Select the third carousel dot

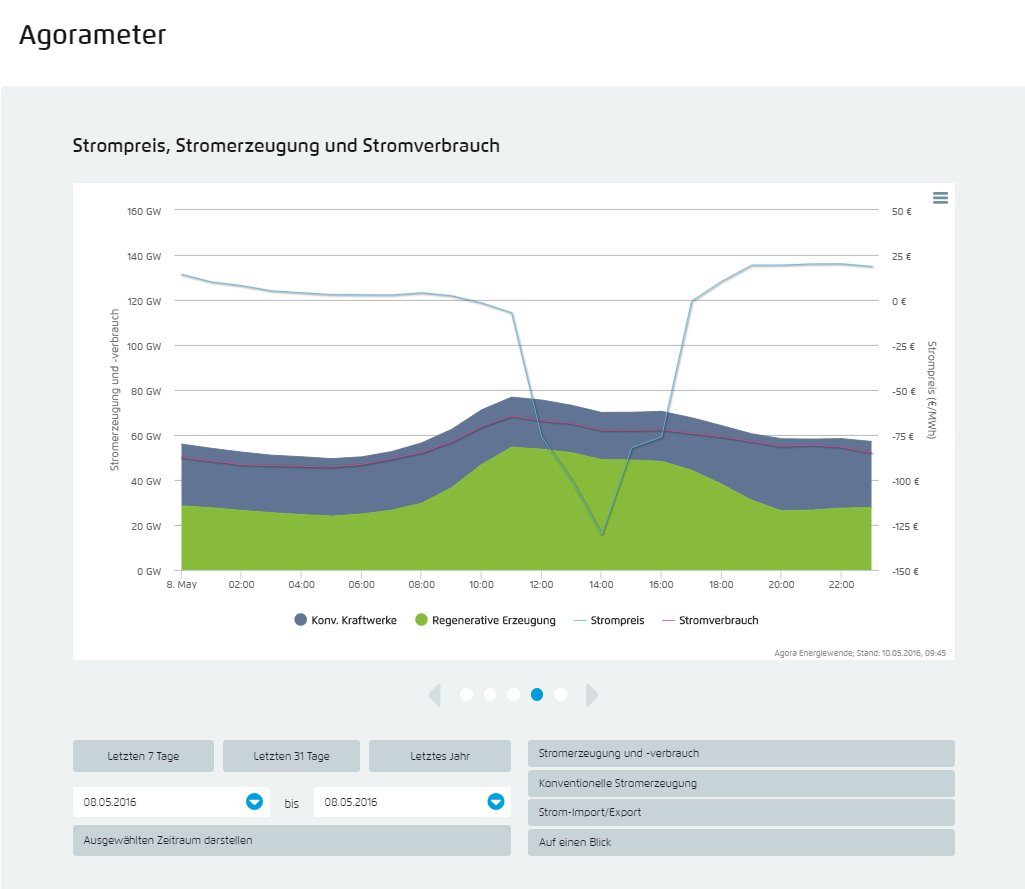click(x=513, y=694)
